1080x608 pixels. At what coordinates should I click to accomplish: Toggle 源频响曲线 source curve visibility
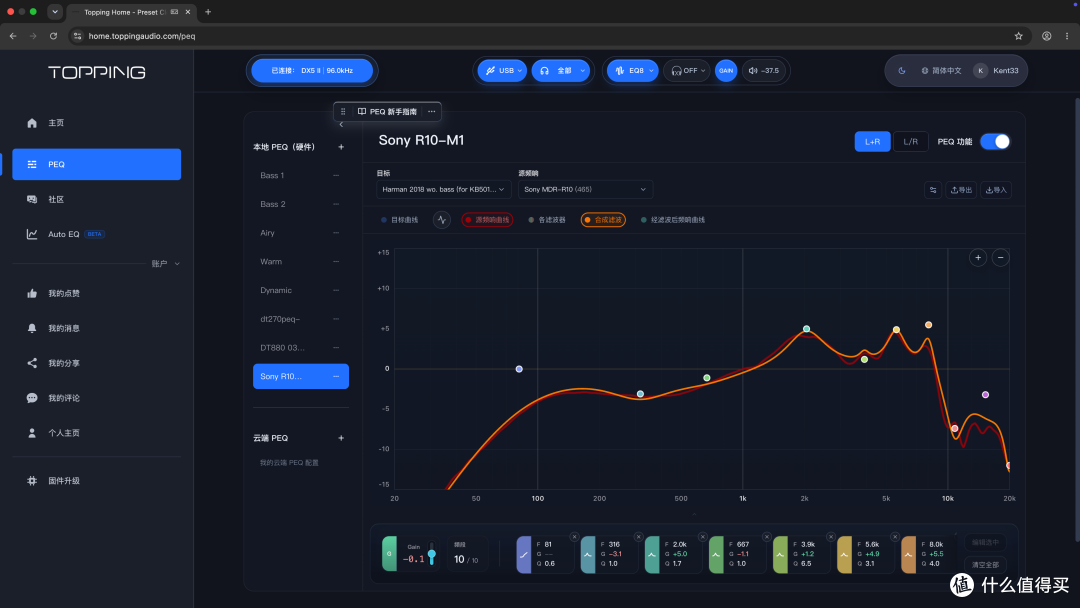click(488, 220)
